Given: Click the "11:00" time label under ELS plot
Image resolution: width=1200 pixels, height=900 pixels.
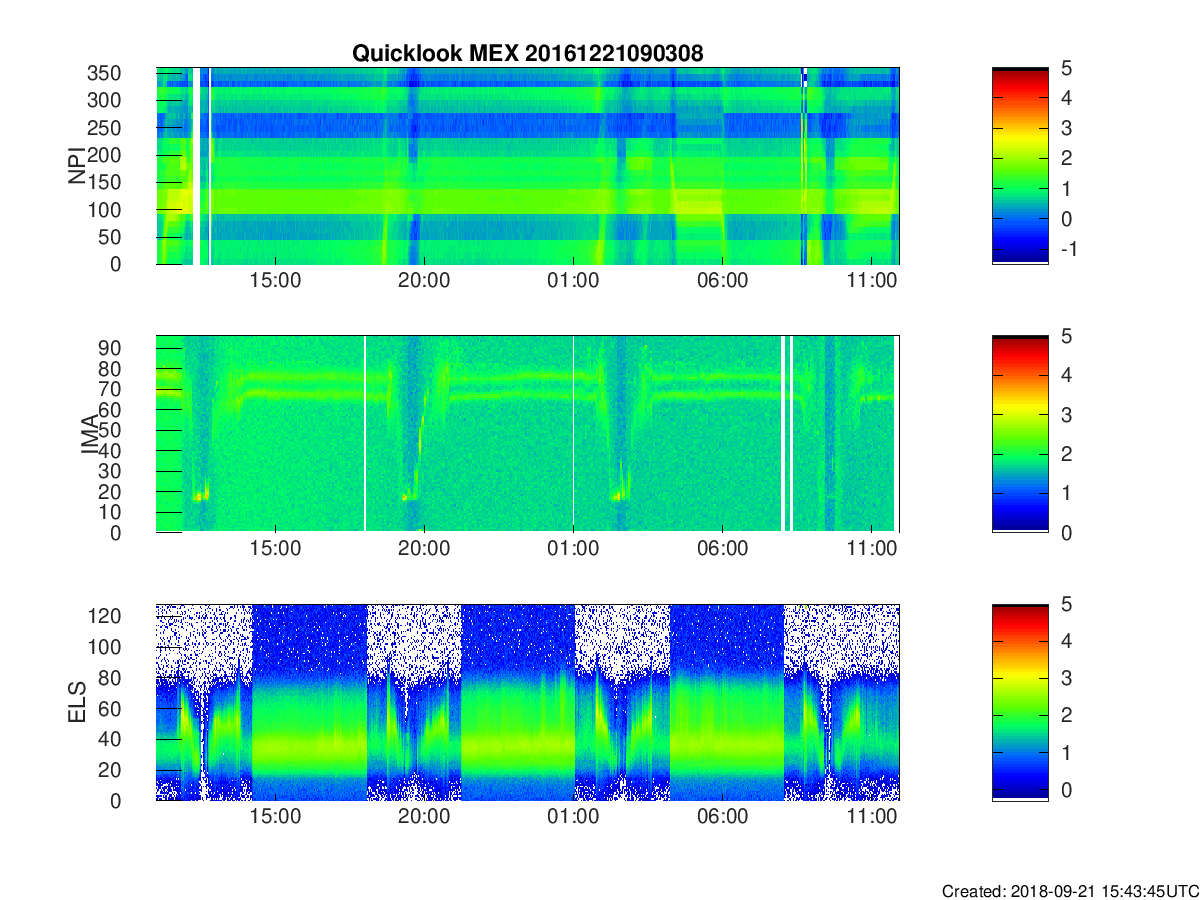Looking at the screenshot, I should coord(871,817).
